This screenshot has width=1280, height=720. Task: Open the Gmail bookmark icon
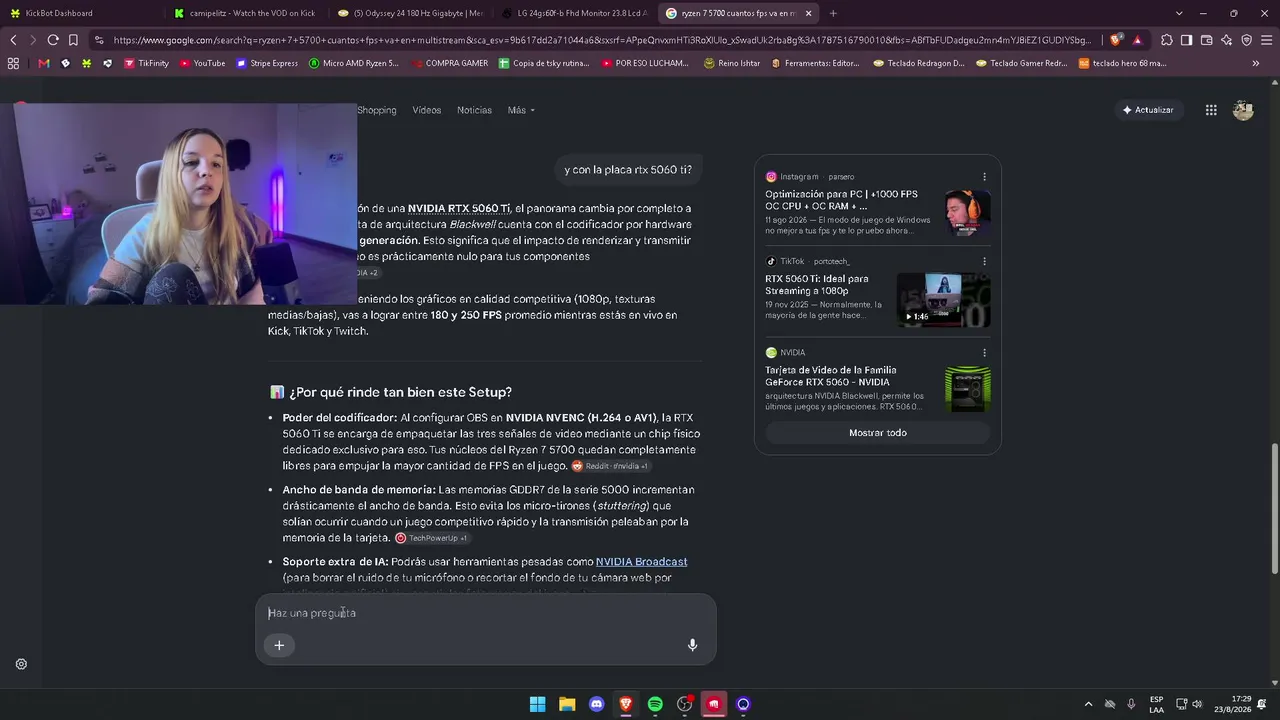tap(44, 63)
